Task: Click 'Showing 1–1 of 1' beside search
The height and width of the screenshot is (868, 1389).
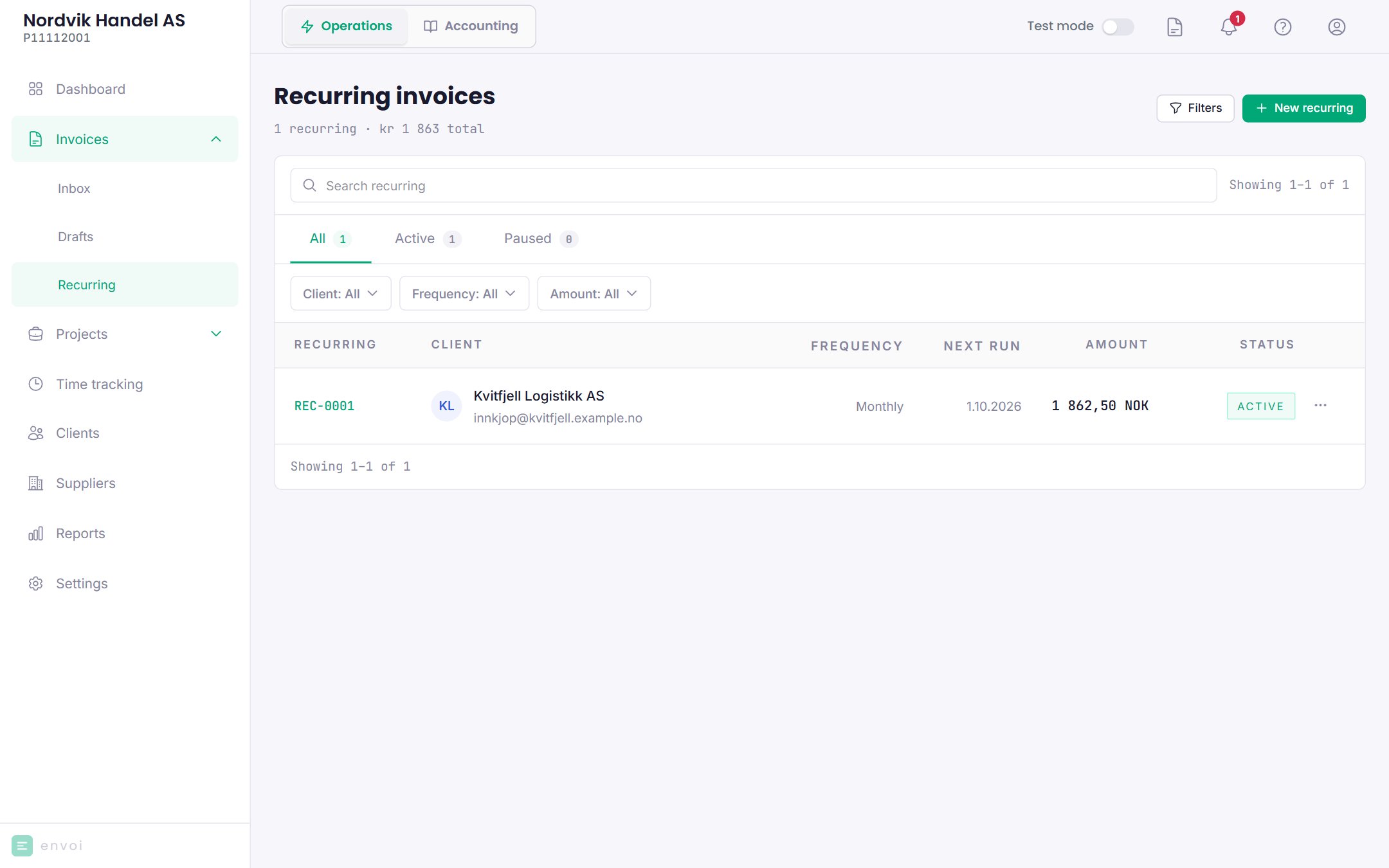Action: 1289,185
